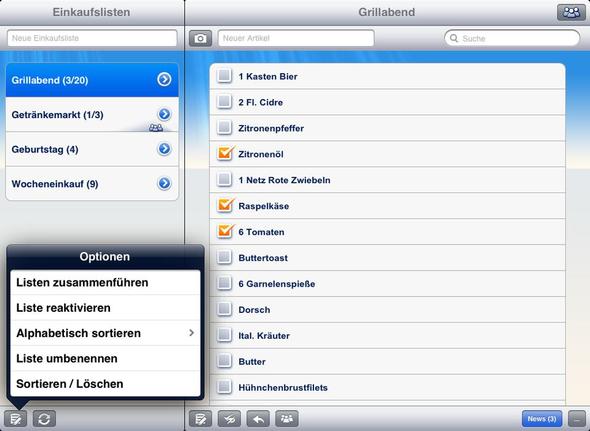The width and height of the screenshot is (590, 431).
Task: Click the minimize button beside News
Action: click(x=576, y=419)
